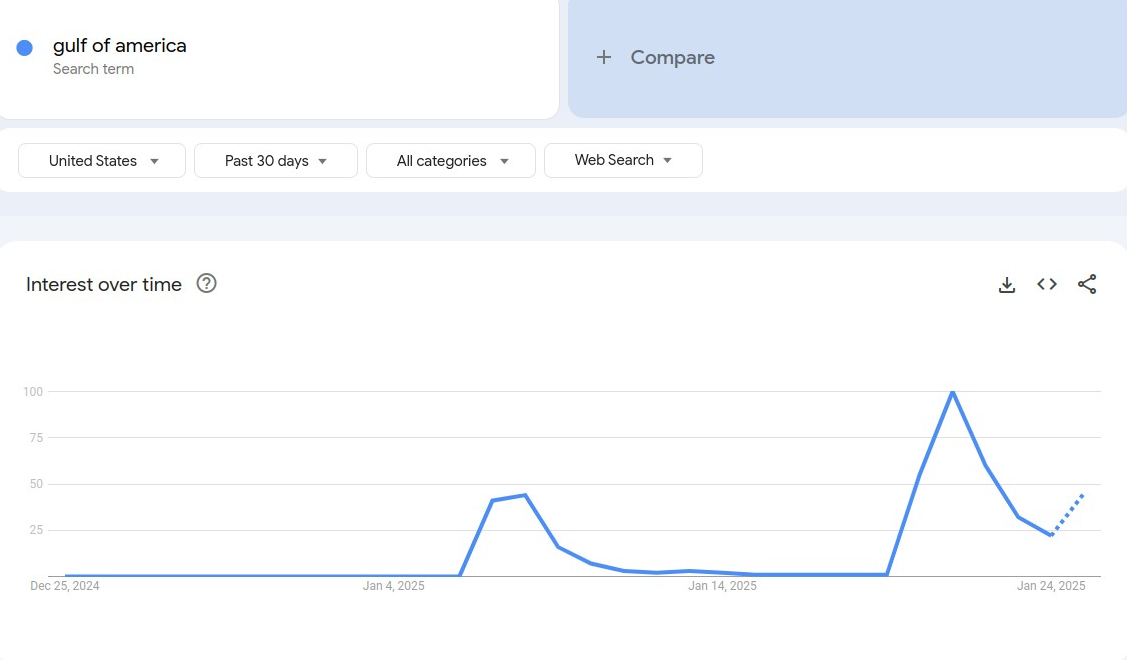Click the 75 value on y-axis
The image size is (1127, 660).
[36, 438]
